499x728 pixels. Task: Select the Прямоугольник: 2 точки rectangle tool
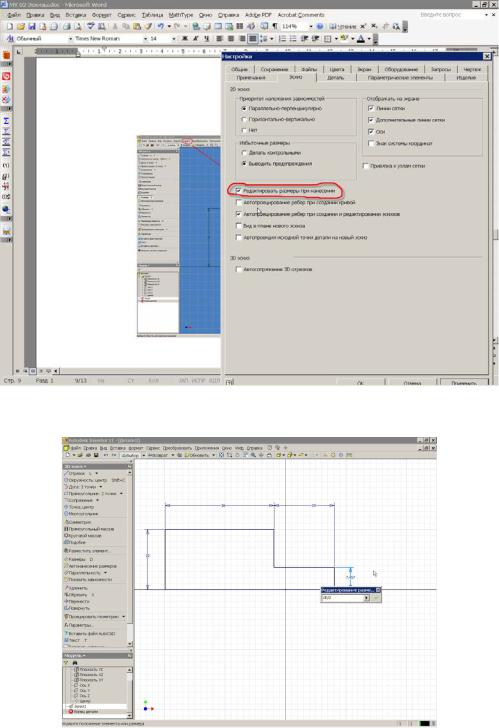coord(90,494)
